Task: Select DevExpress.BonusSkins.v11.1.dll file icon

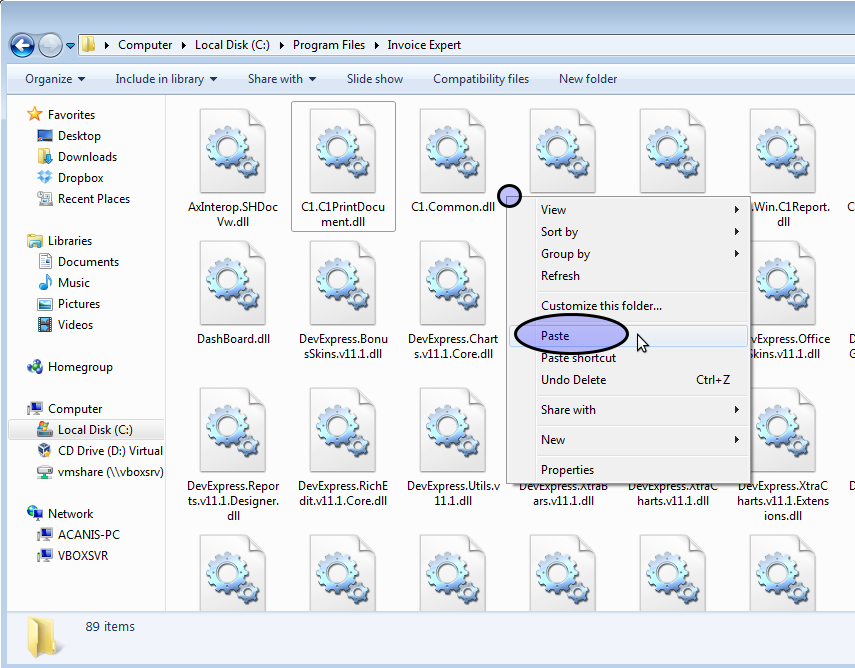Action: (343, 282)
